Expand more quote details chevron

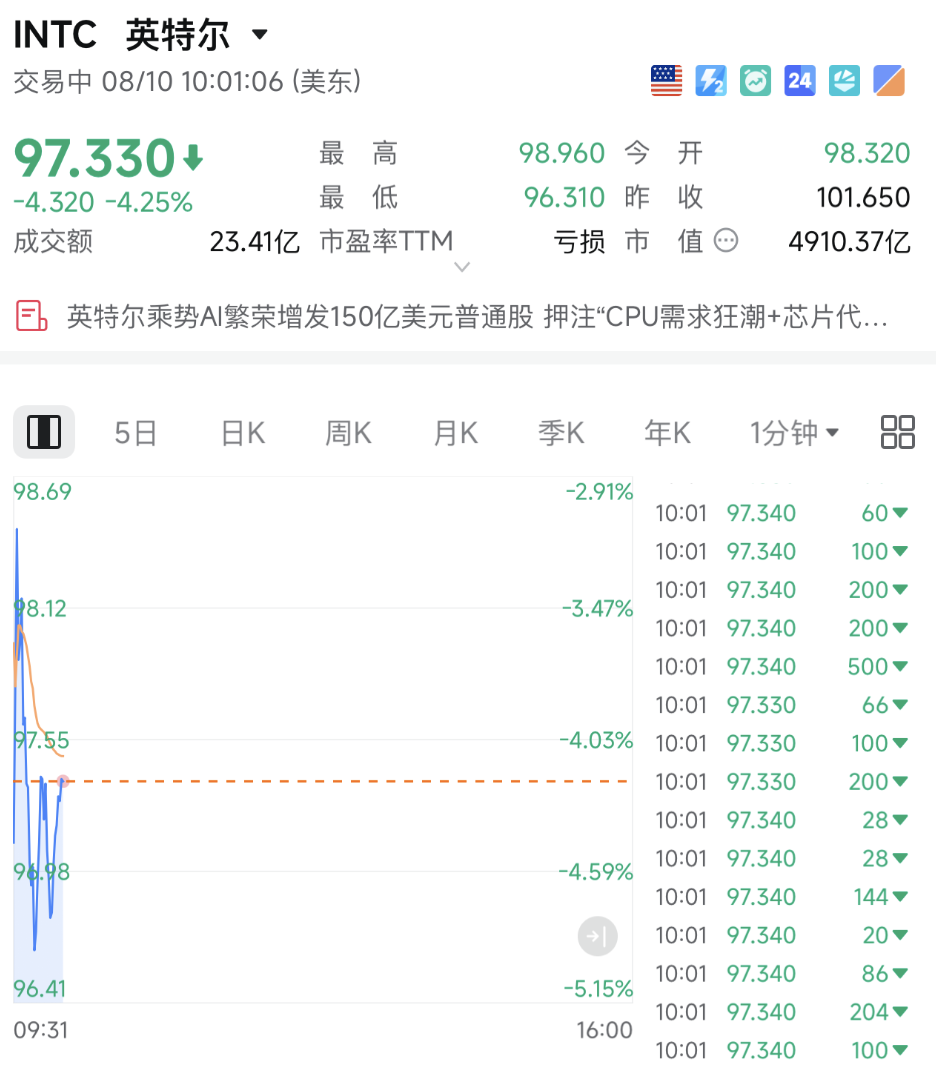pyautogui.click(x=462, y=267)
